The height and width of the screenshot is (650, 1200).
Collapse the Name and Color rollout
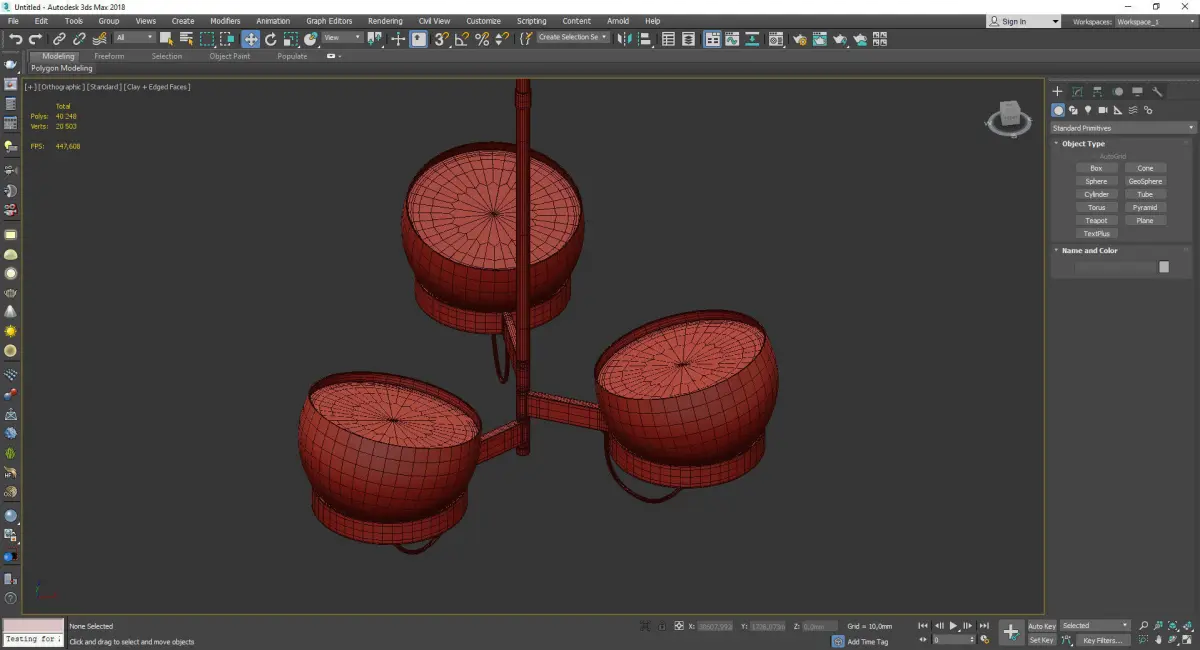click(x=1089, y=251)
